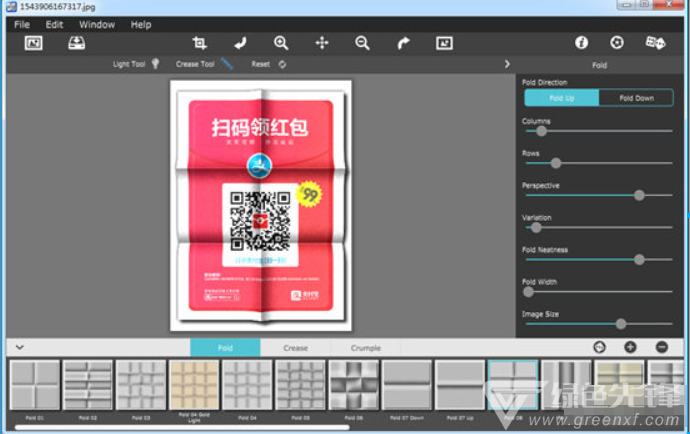The width and height of the screenshot is (690, 434).
Task: Collapse the presets strip chevron
Action: tap(19, 347)
